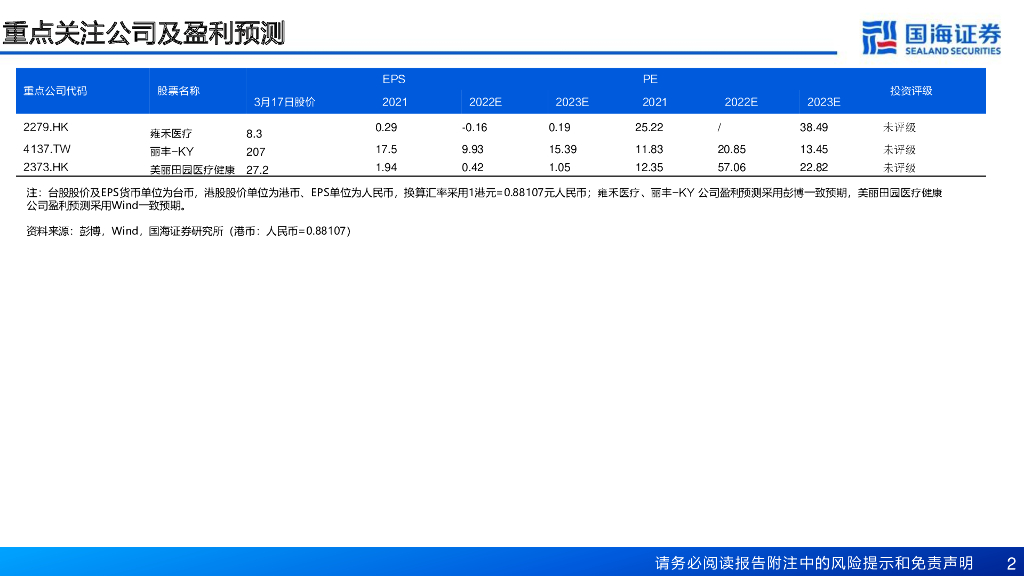Image resolution: width=1024 pixels, height=576 pixels.
Task: Click PE 2021 value 25.22
Action: [x=648, y=127]
